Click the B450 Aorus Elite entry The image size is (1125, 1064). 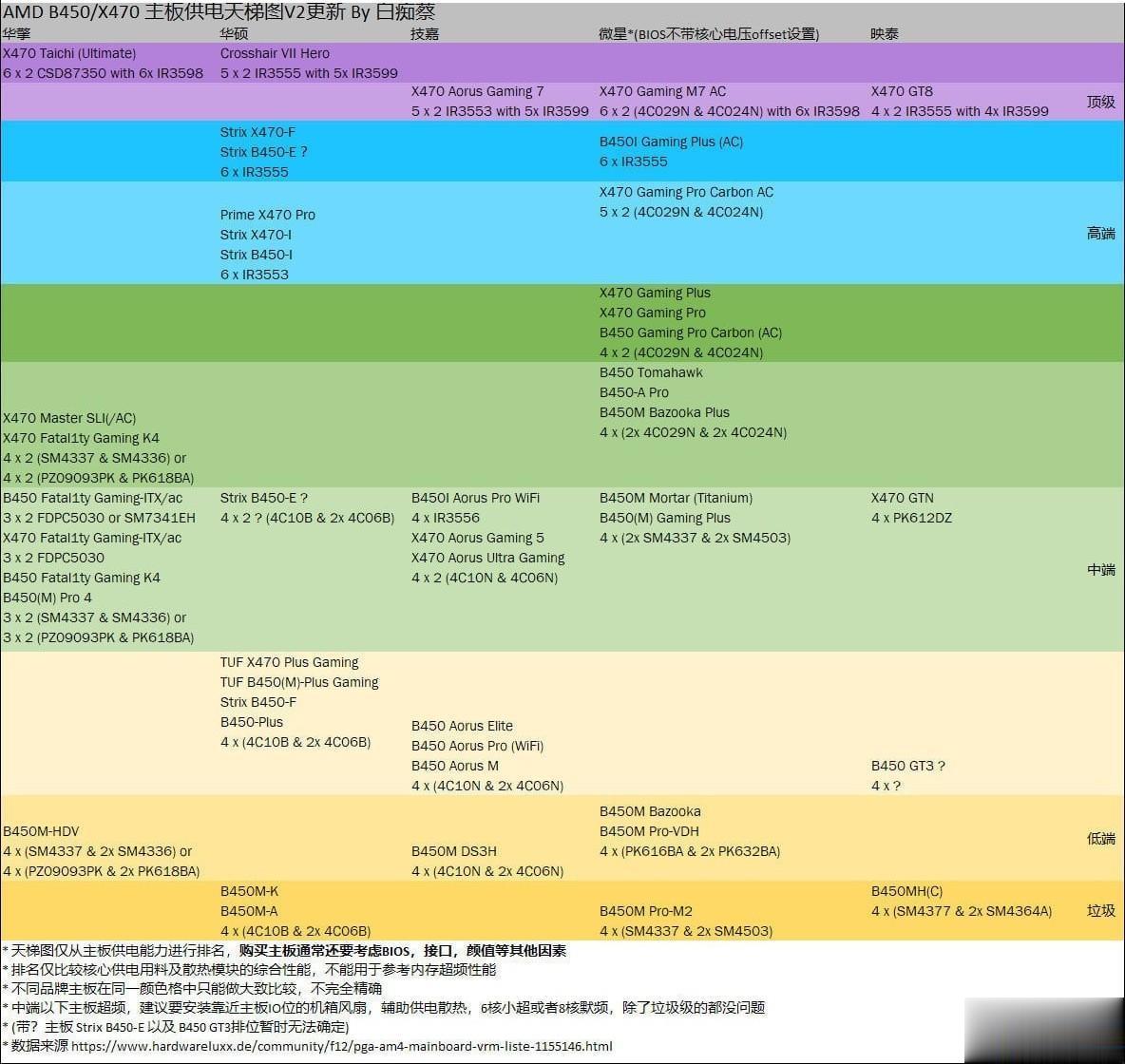coord(462,726)
